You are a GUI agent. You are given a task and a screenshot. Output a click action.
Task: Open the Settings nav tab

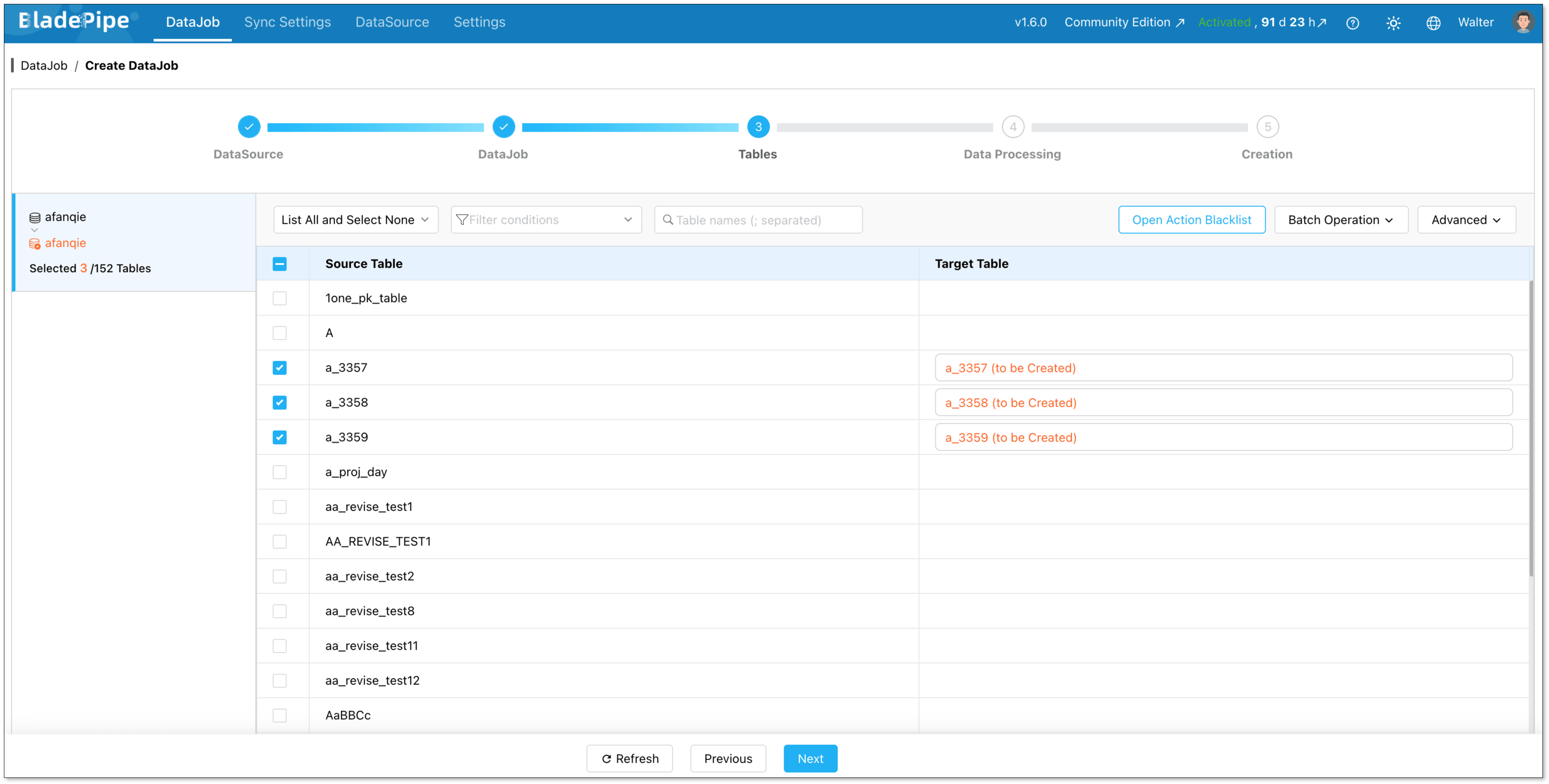click(x=479, y=22)
